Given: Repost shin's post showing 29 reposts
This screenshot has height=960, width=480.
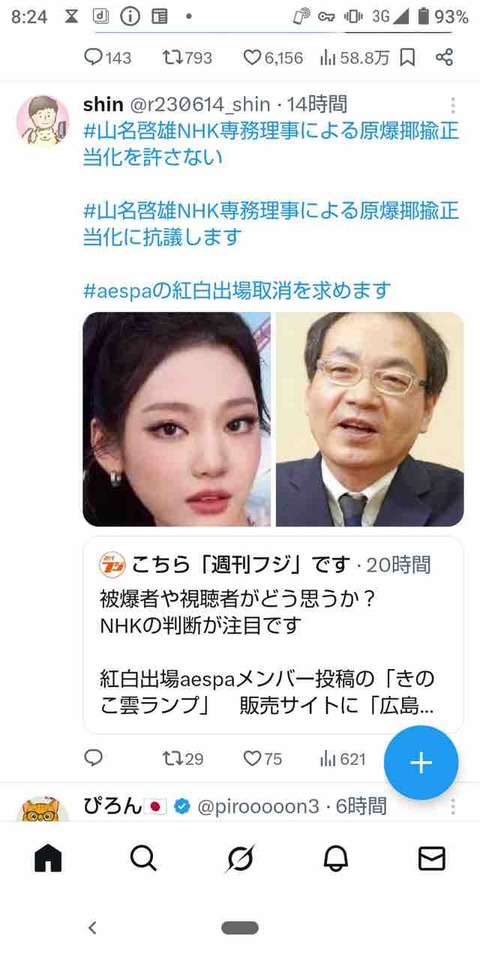Looking at the screenshot, I should click(x=183, y=759).
